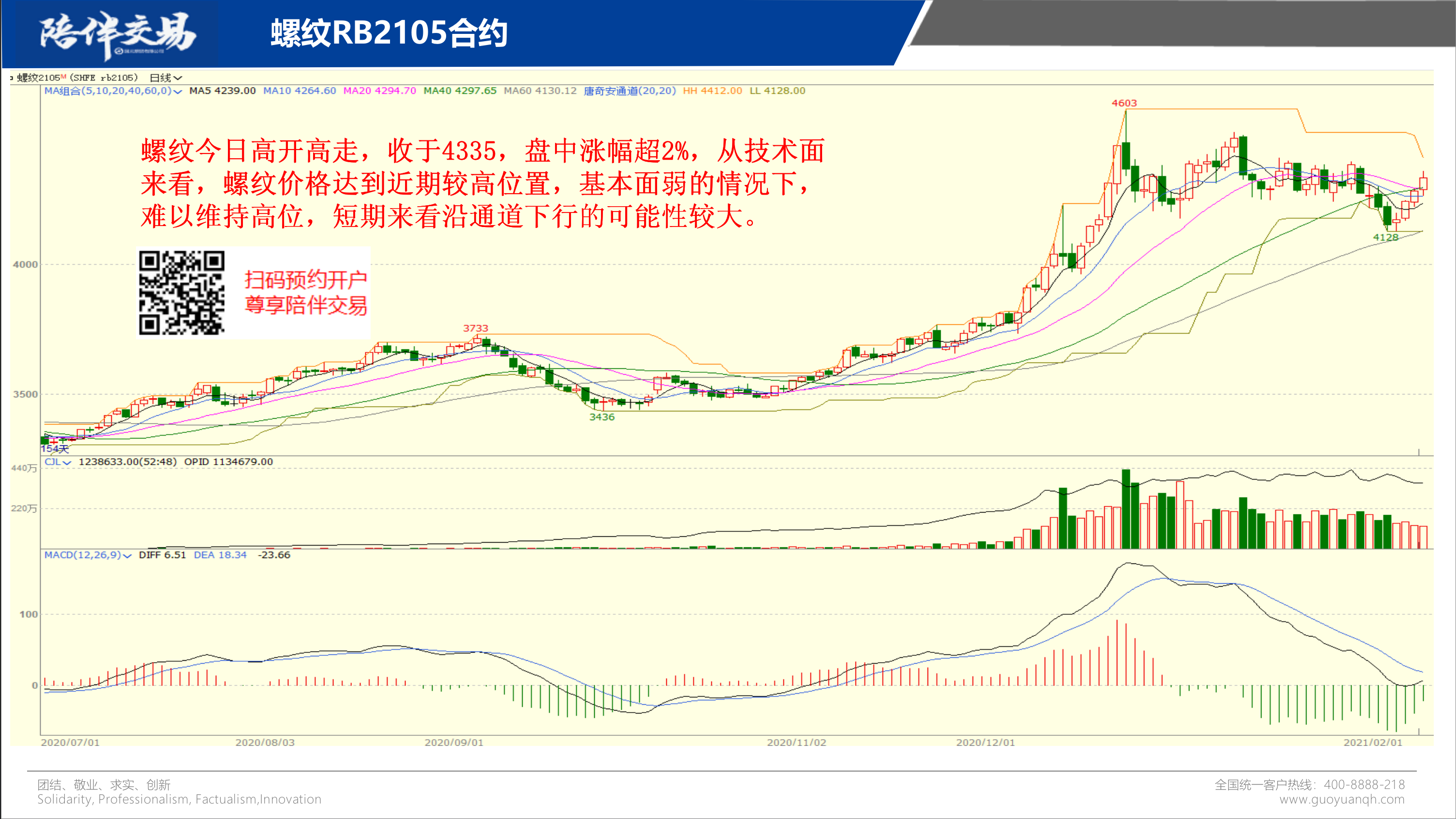Viewport: 1456px width, 819px height.
Task: Open the CJL volume indicator dropdown
Action: [x=58, y=462]
